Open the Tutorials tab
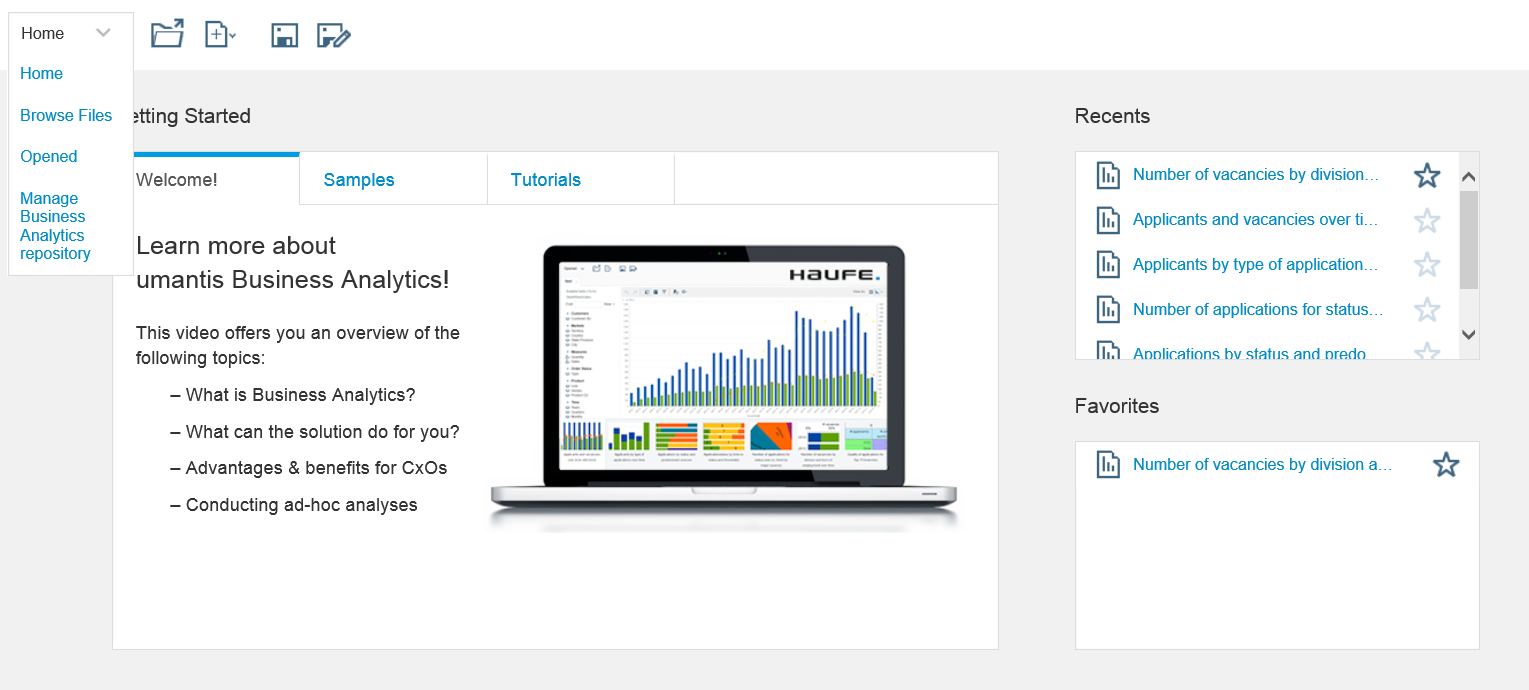 (x=545, y=180)
